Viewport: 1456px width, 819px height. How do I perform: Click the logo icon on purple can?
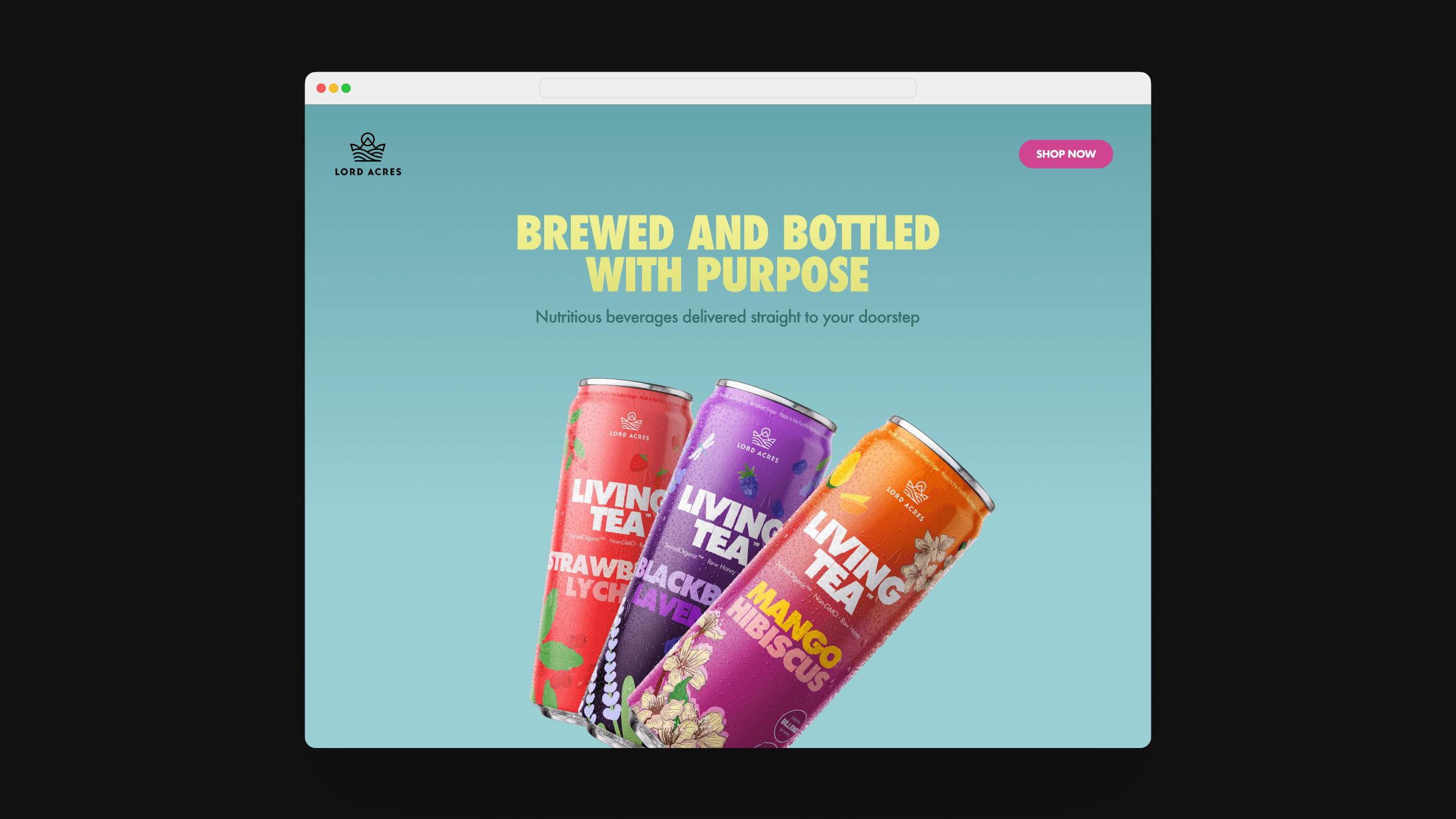764,438
